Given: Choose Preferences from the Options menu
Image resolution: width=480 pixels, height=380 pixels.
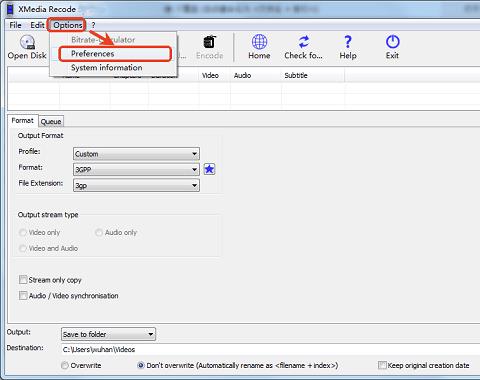Looking at the screenshot, I should tap(115, 54).
